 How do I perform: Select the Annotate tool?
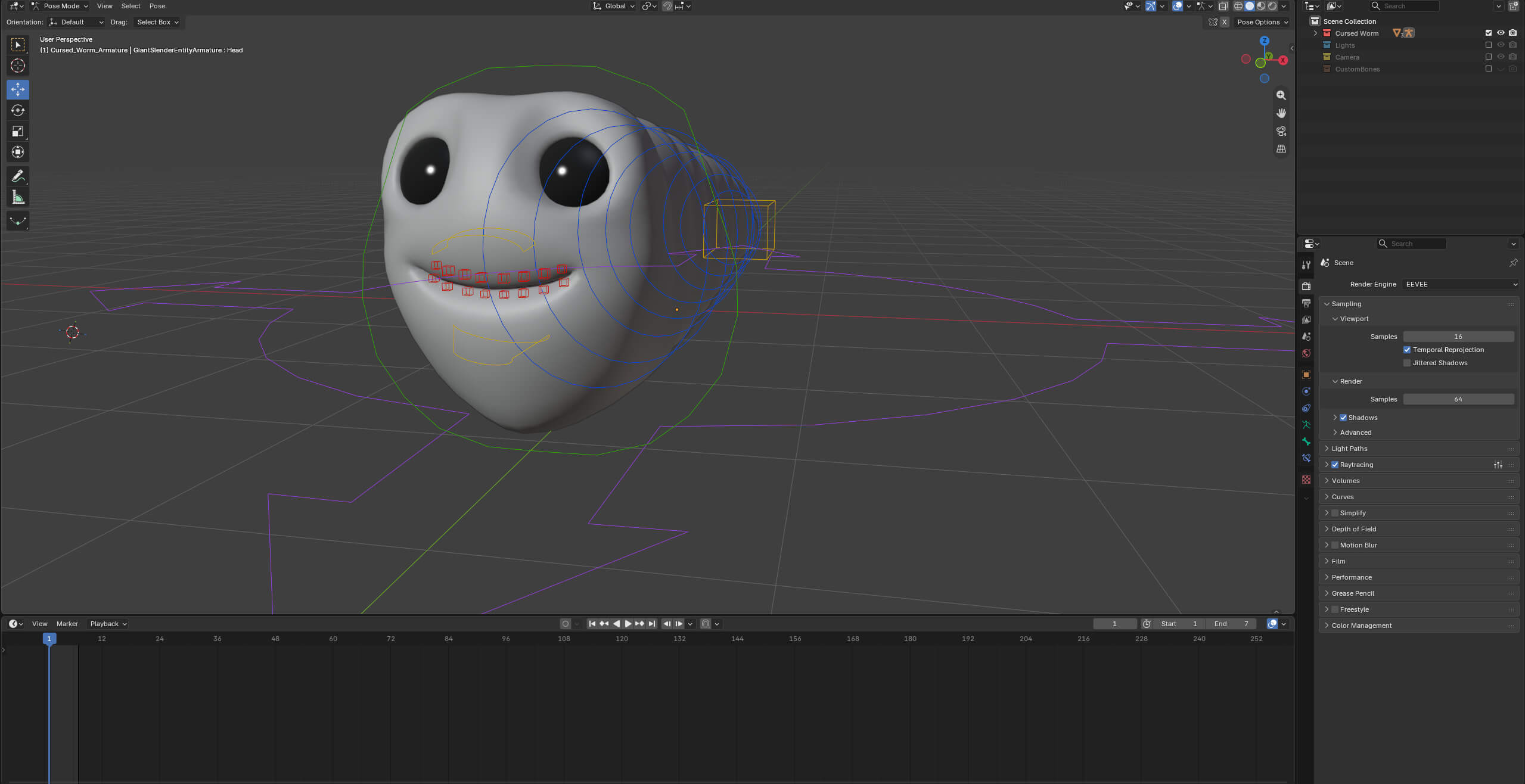coord(18,176)
